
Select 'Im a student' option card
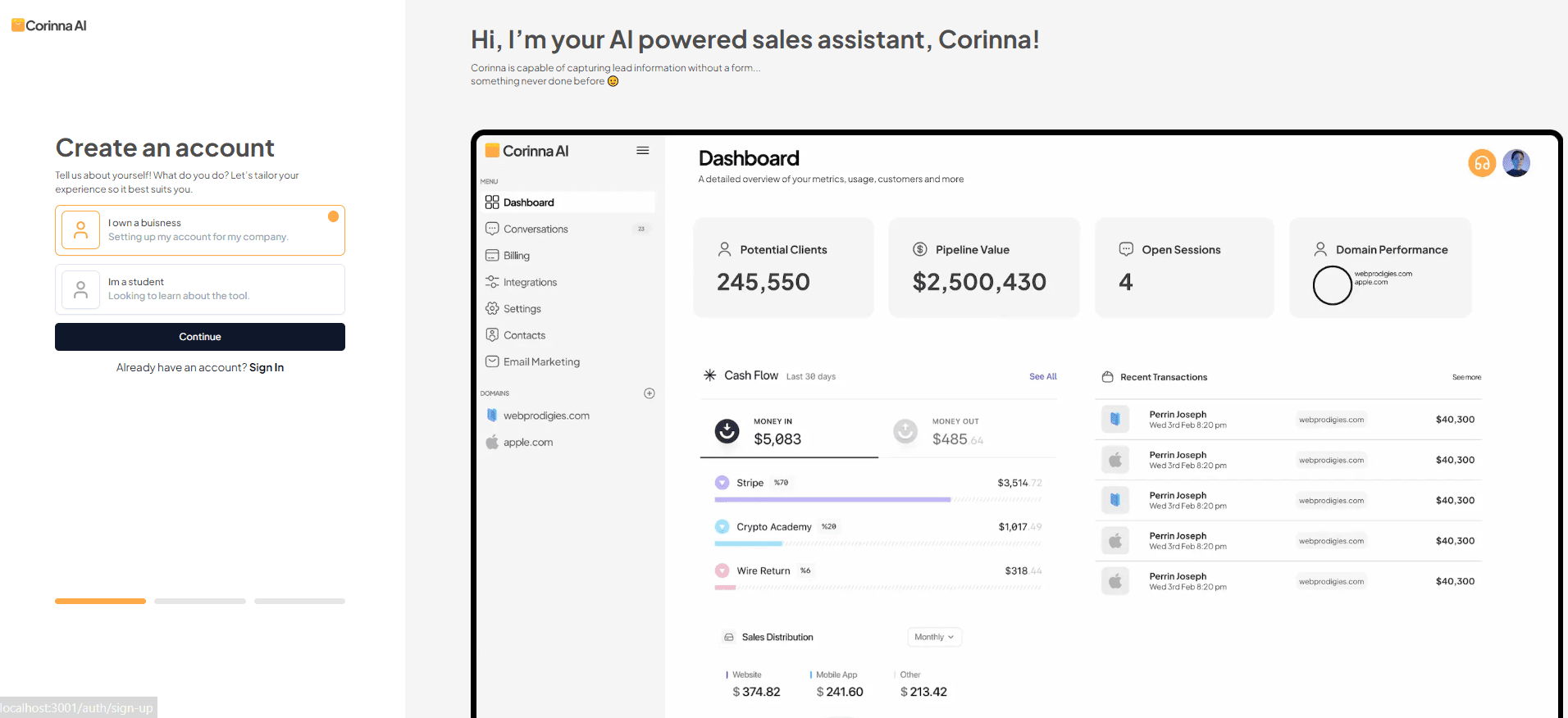(x=200, y=289)
